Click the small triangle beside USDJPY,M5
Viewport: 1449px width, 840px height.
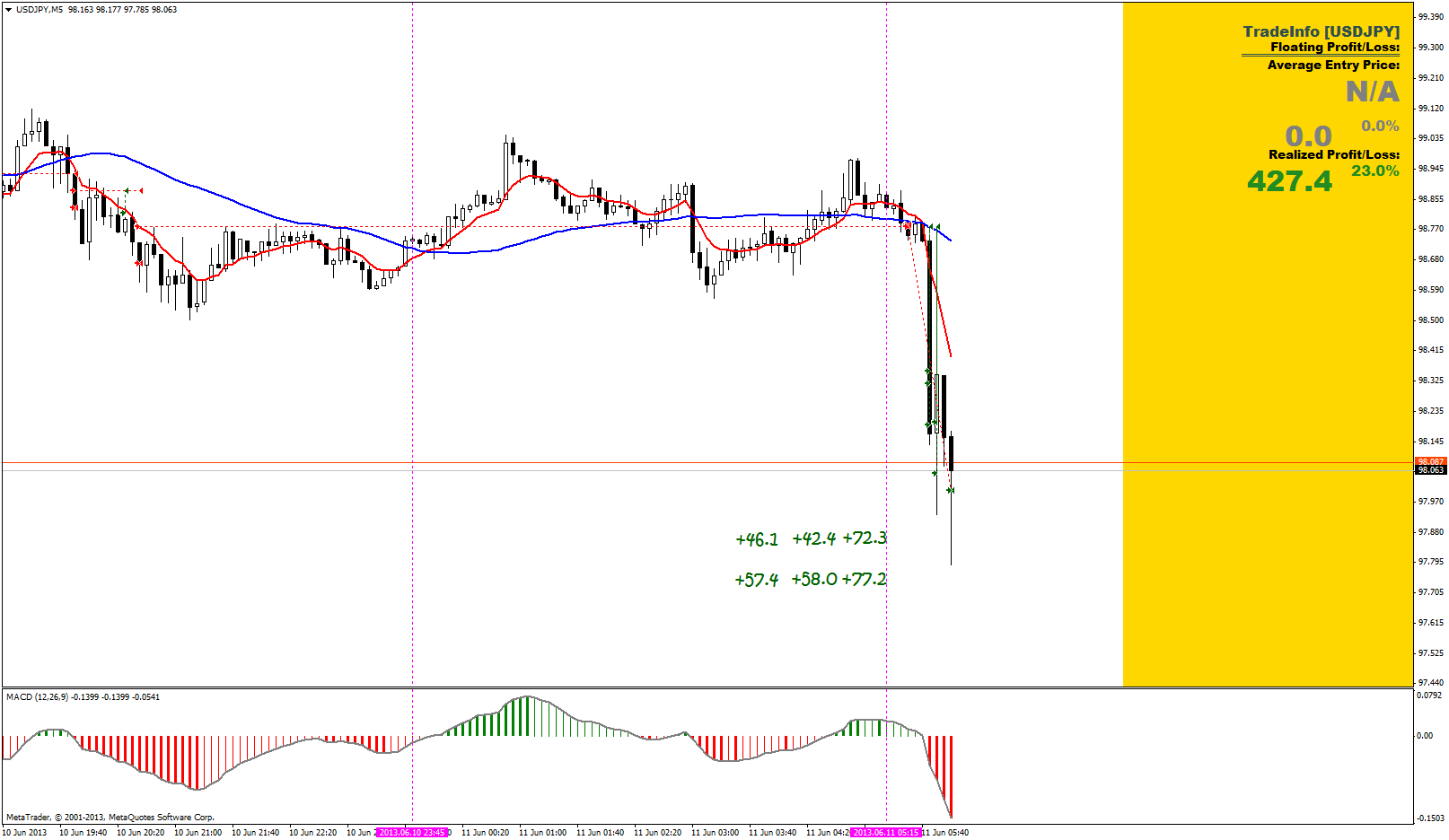8,10
